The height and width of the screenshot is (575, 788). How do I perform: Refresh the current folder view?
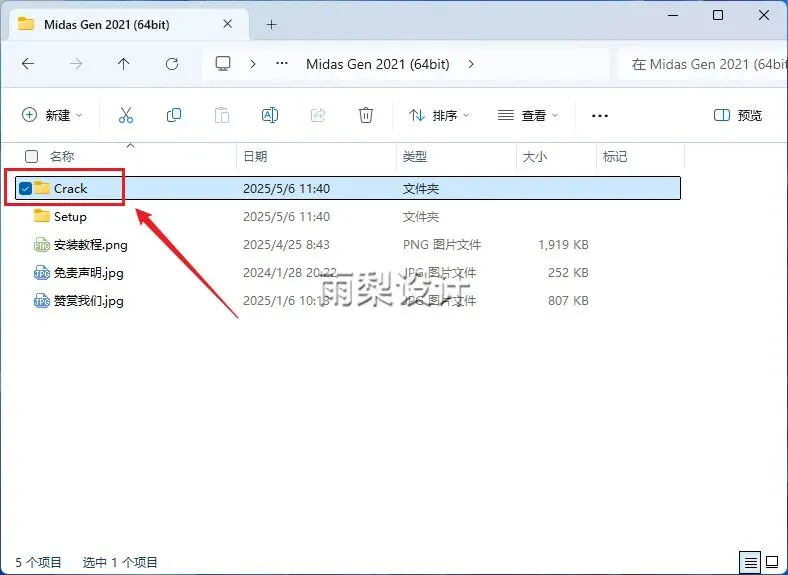(x=172, y=64)
